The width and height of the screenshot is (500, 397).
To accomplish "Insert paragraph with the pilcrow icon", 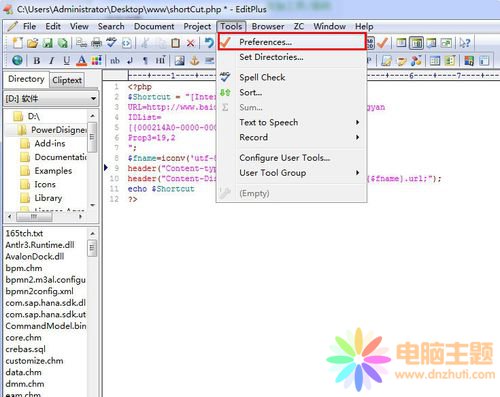I will 145,60.
